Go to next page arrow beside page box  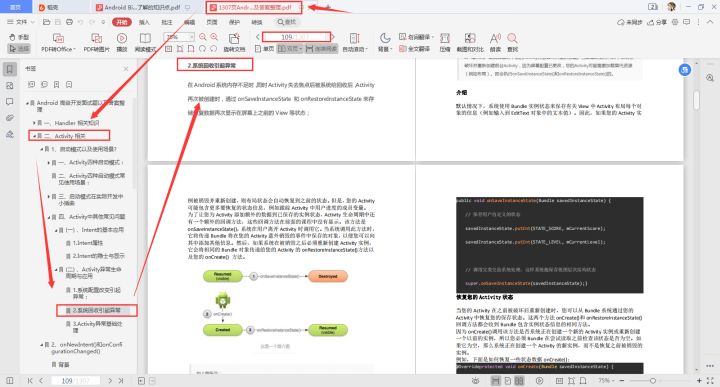[x=333, y=37]
